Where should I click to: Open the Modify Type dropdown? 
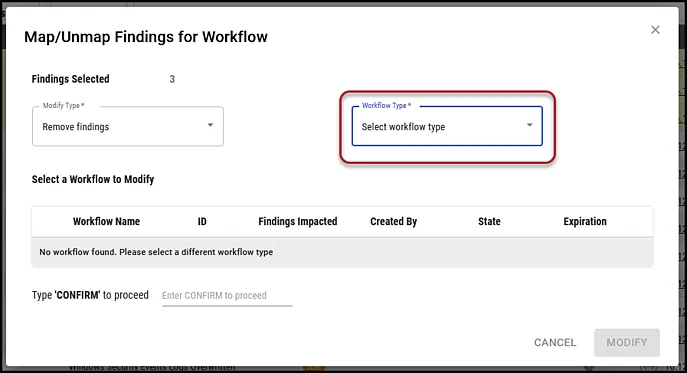(x=128, y=126)
